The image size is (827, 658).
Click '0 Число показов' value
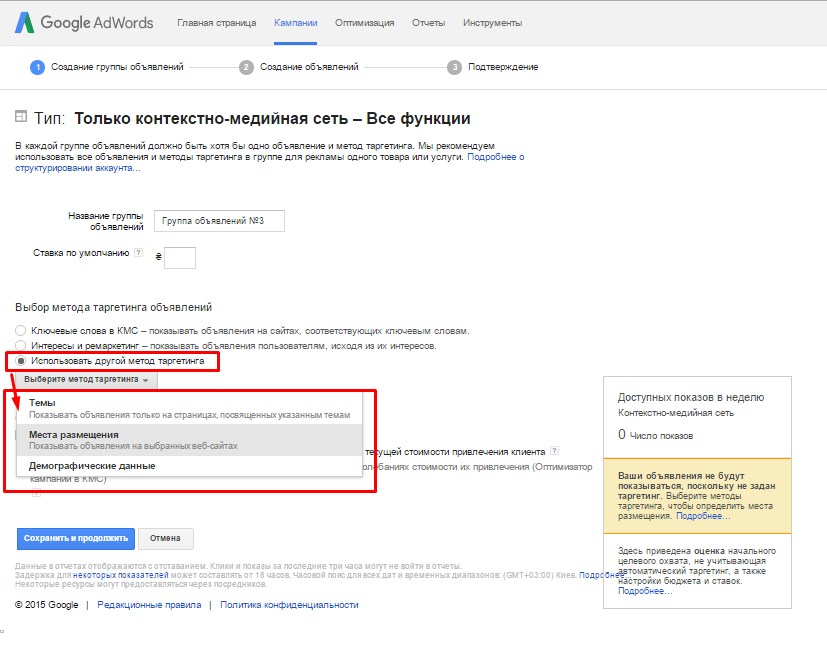click(x=656, y=435)
